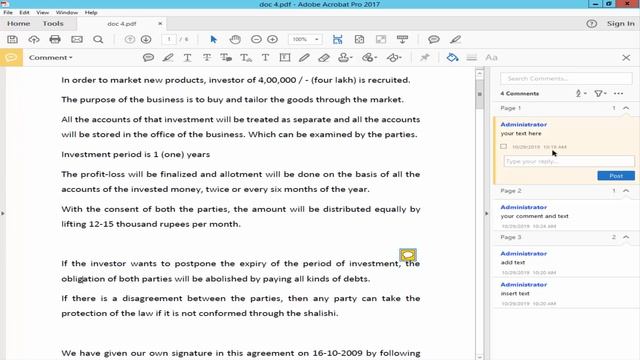Click the upload to cloud icon
The width and height of the screenshot is (640, 360).
tap(34, 40)
